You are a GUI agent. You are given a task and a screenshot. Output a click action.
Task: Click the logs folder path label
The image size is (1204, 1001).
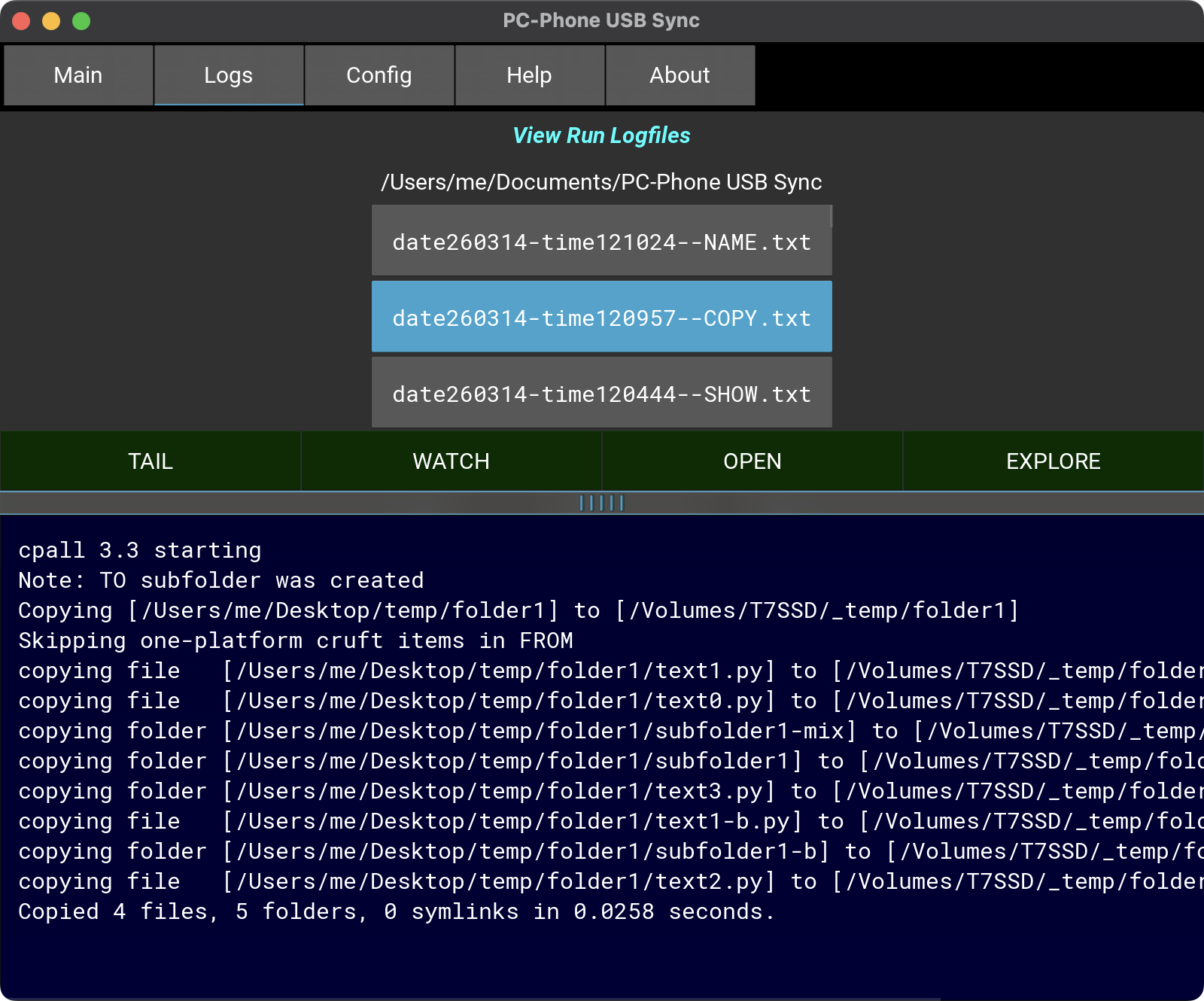601,182
